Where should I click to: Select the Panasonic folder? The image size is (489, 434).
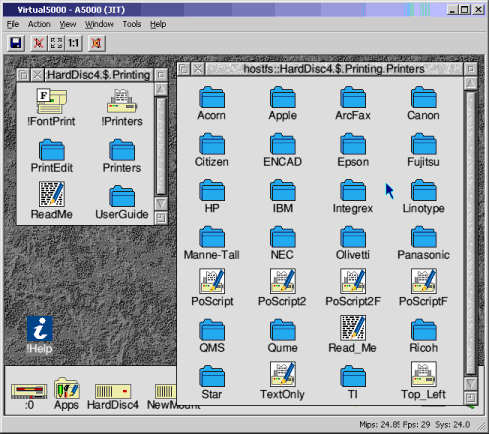coord(423,243)
